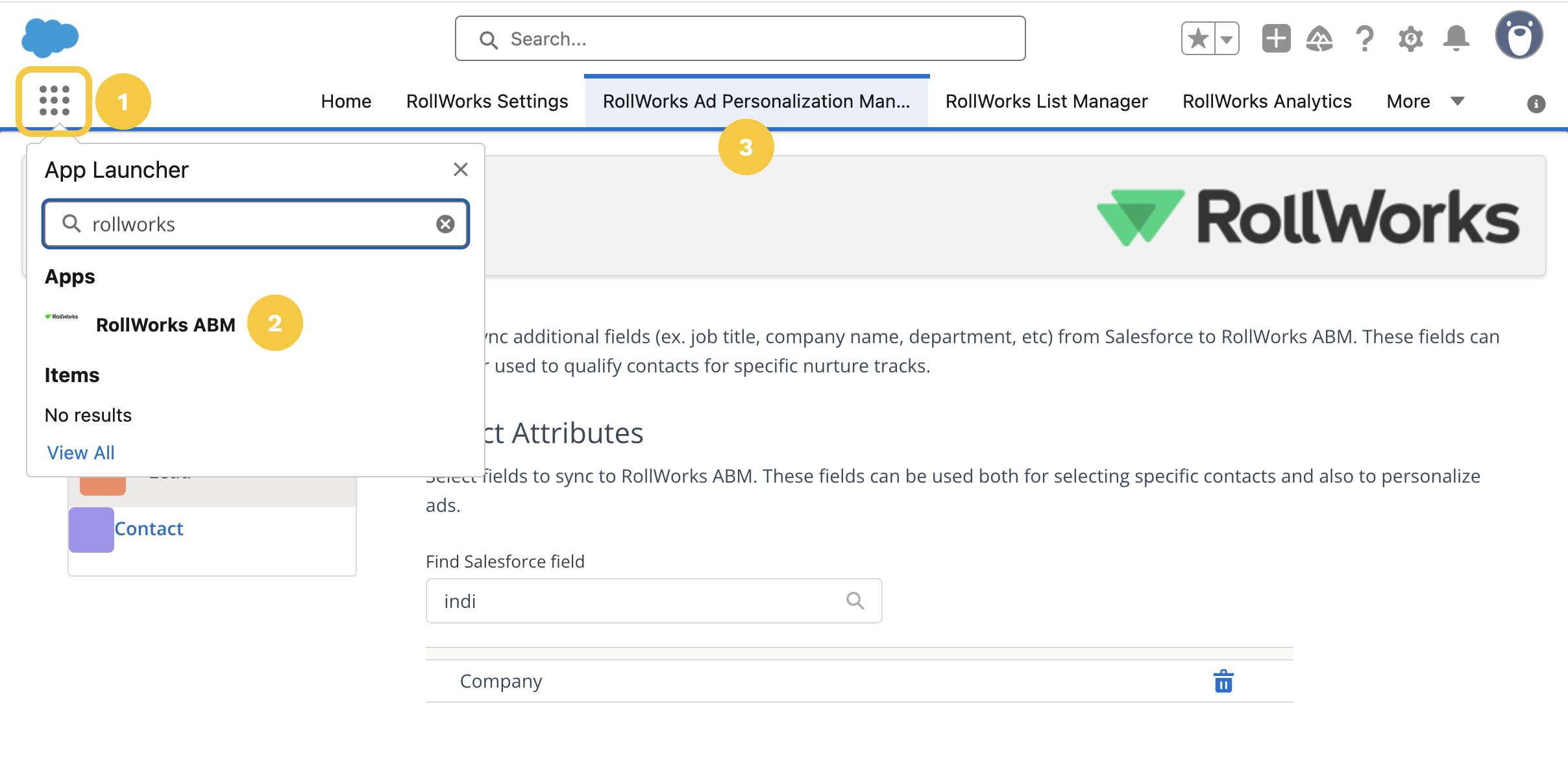The image size is (1568, 772).
Task: Open the App Launcher grid icon
Action: click(x=55, y=101)
